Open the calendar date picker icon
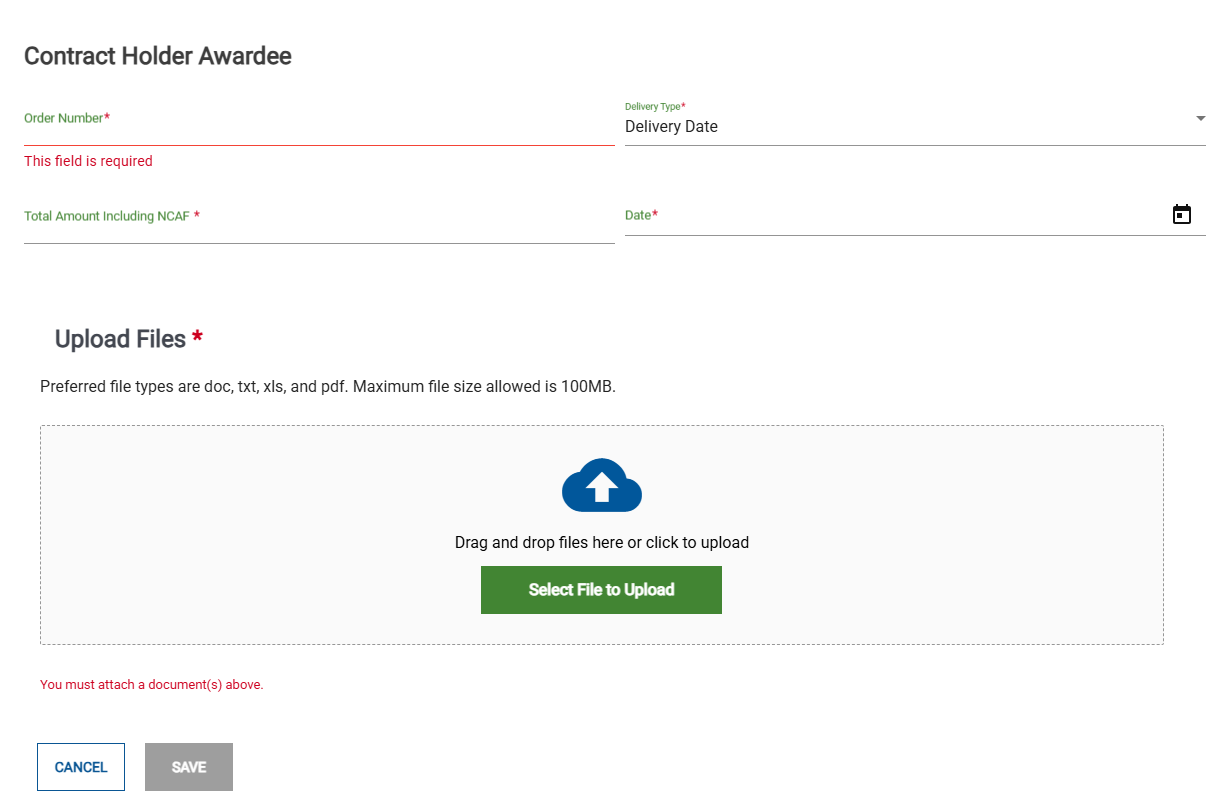 (x=1181, y=215)
